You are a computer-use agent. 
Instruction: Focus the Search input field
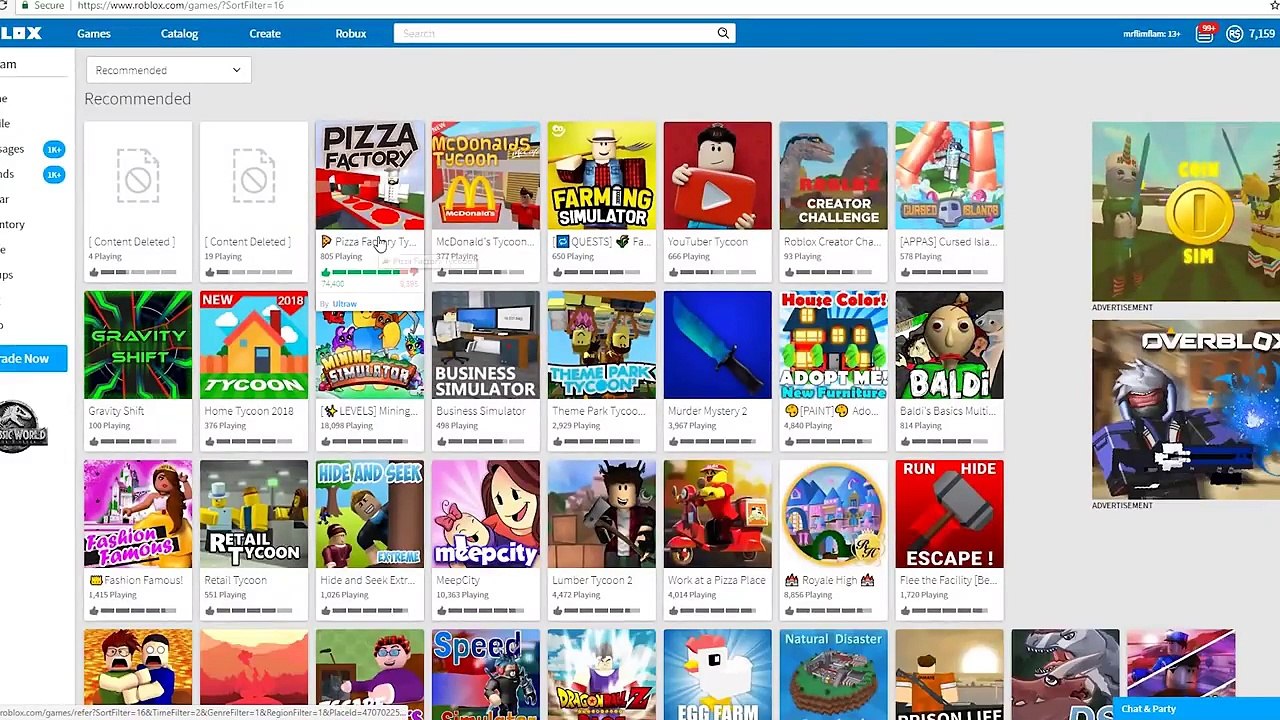[555, 33]
